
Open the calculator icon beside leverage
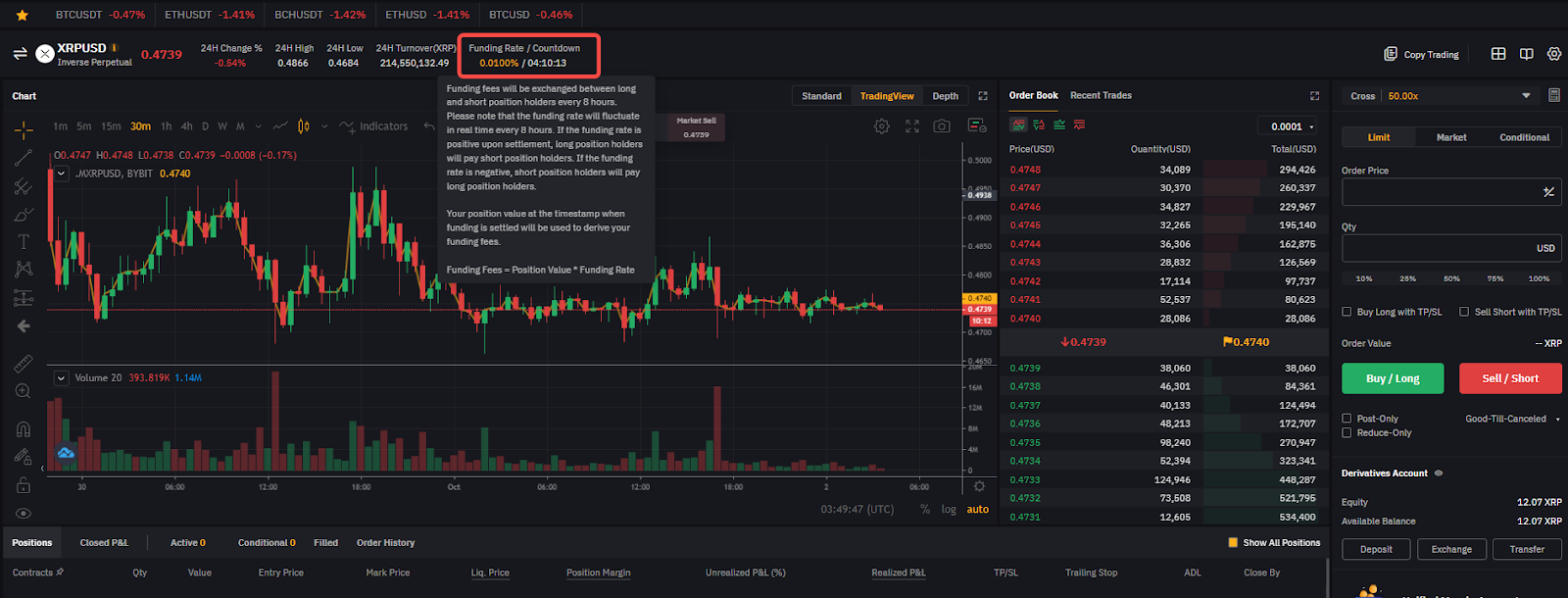point(1553,95)
